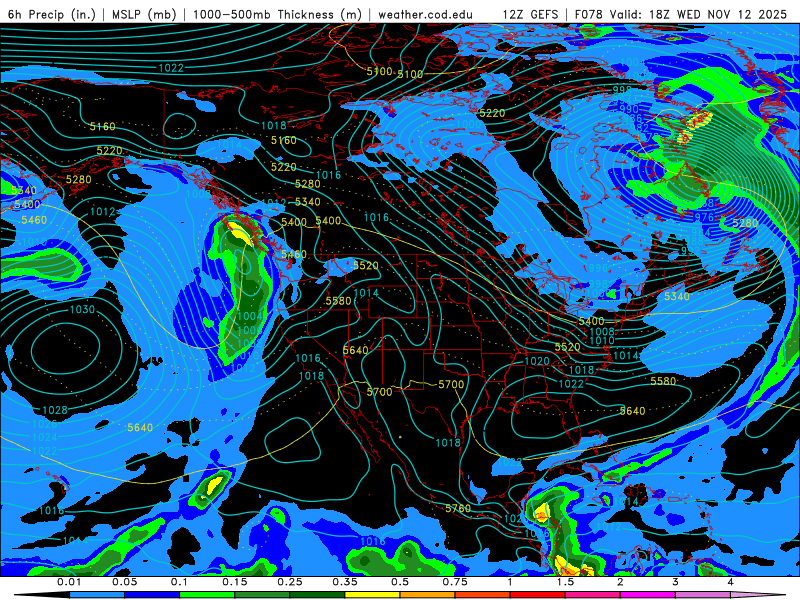Click the 0.25 legend value
Screen dimensions: 800x600
point(289,582)
